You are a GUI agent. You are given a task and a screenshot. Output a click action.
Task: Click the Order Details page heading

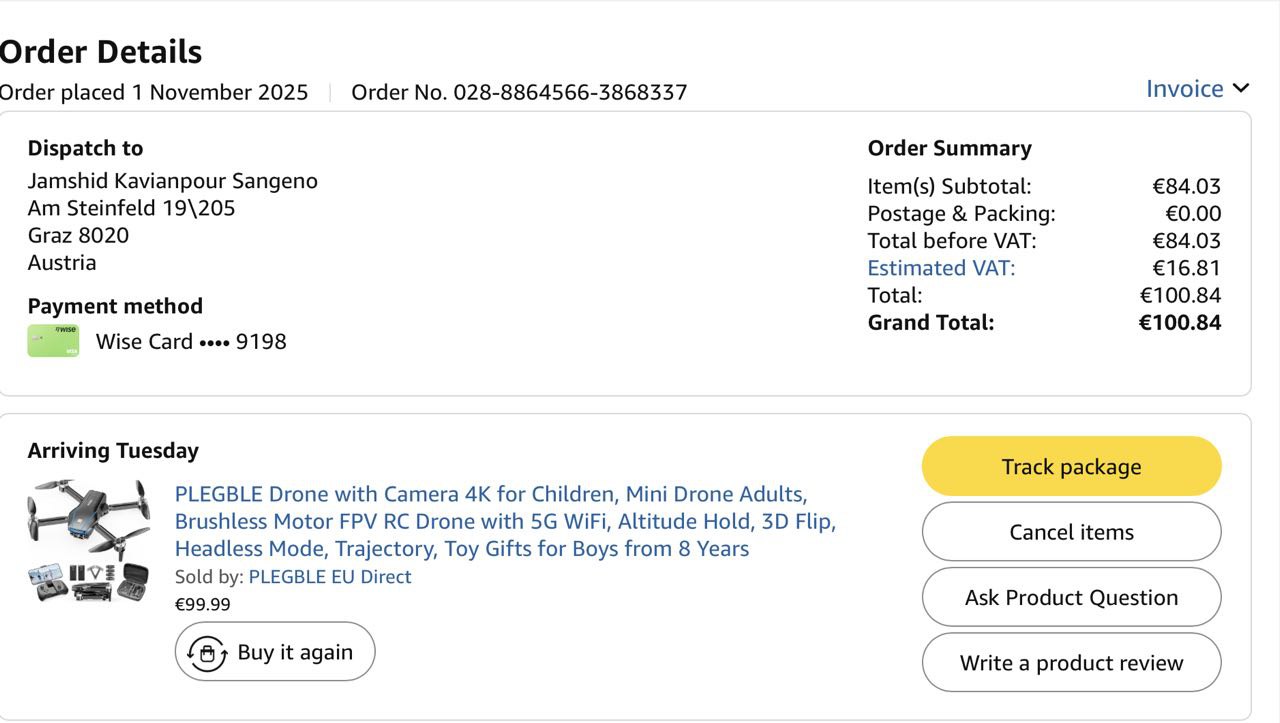pos(101,52)
